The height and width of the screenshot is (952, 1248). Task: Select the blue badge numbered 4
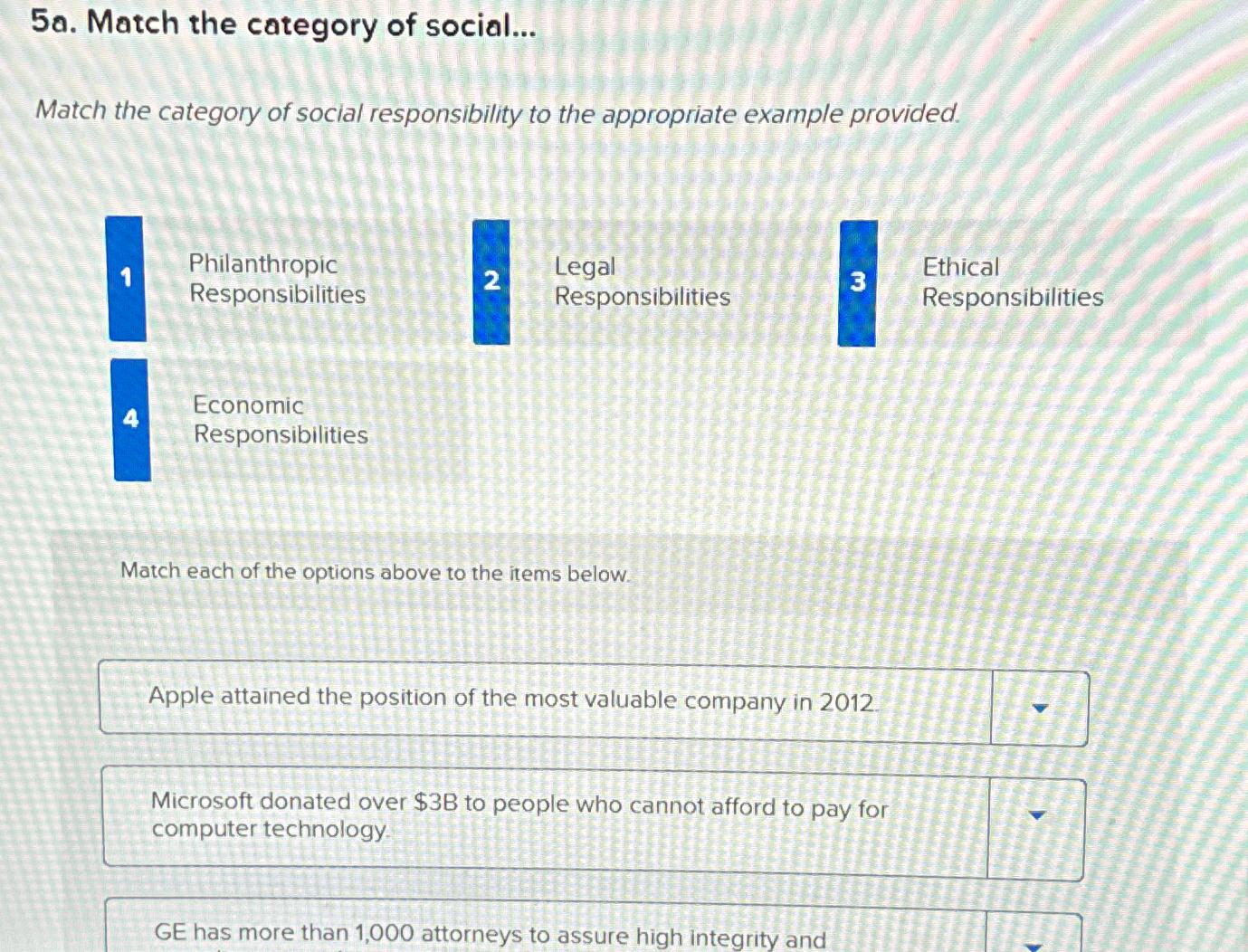(132, 419)
